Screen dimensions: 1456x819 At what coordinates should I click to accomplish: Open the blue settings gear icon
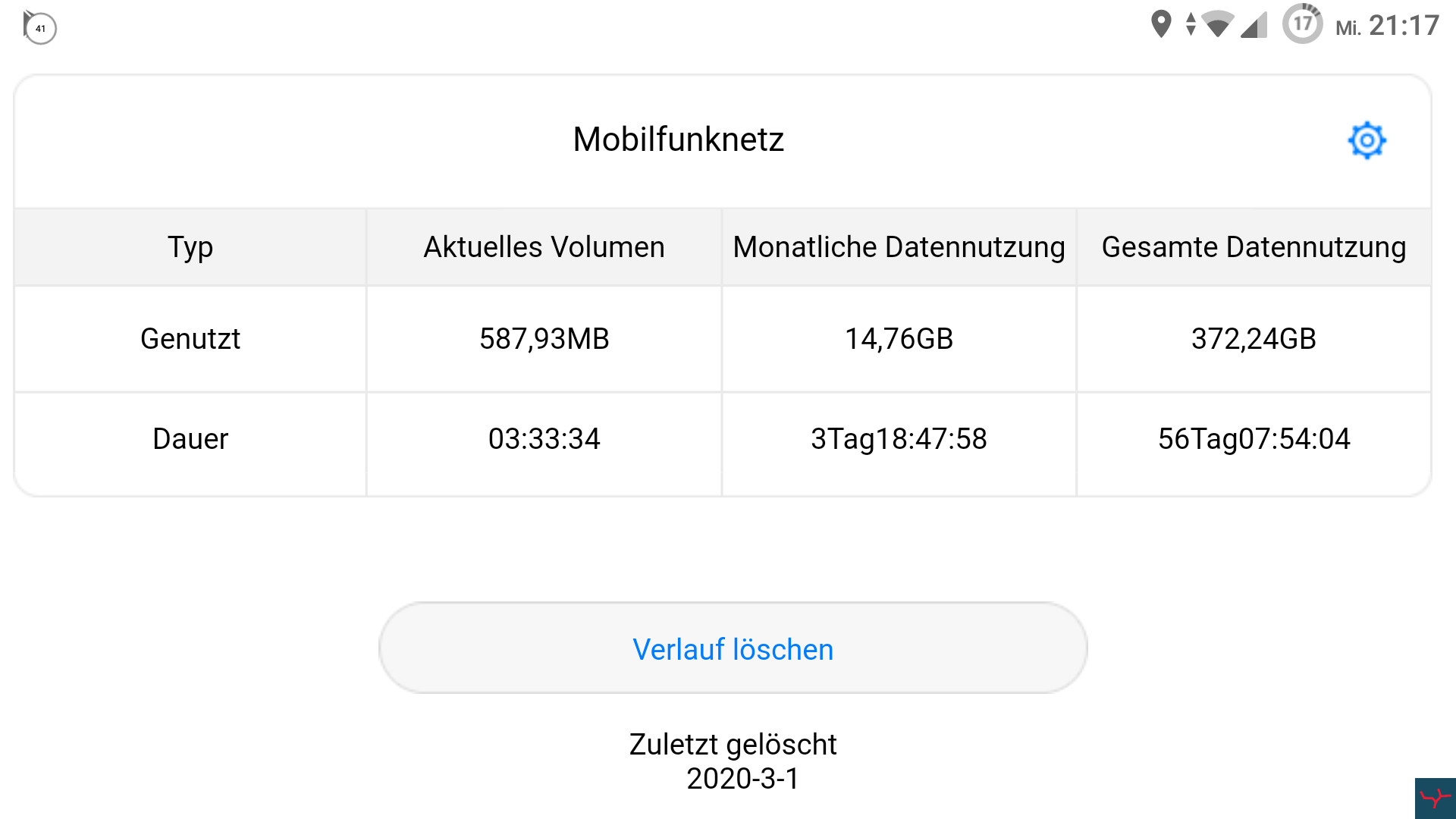(1367, 140)
